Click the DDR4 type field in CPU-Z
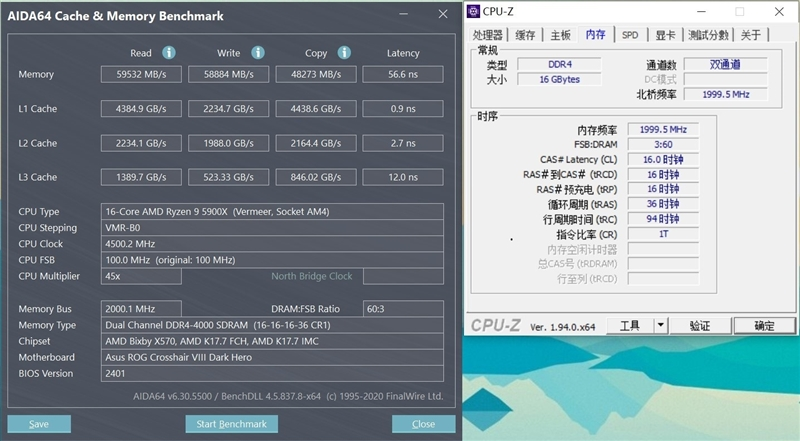Screen dimensions: 800x441 (x=560, y=64)
